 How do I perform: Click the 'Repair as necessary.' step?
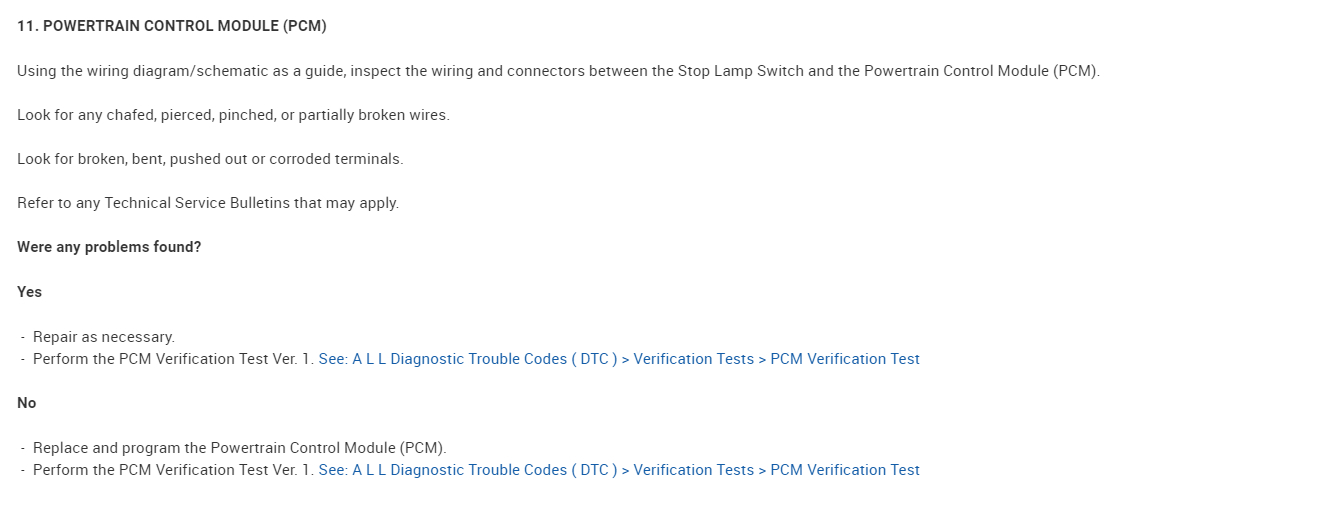point(103,337)
